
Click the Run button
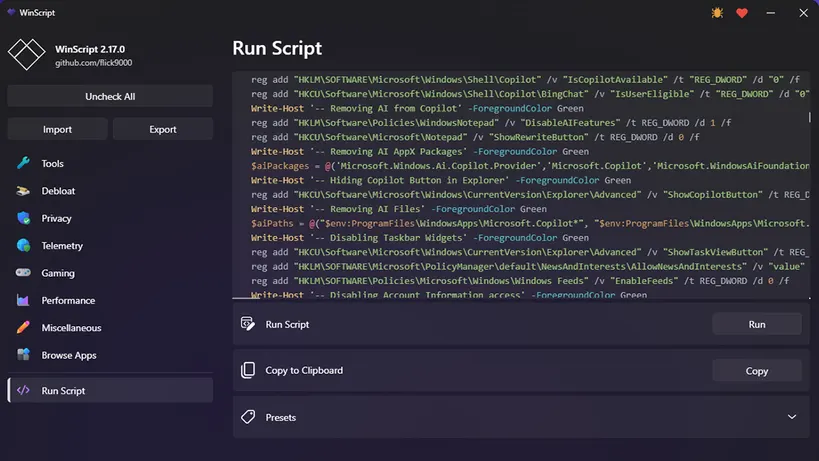pos(757,324)
